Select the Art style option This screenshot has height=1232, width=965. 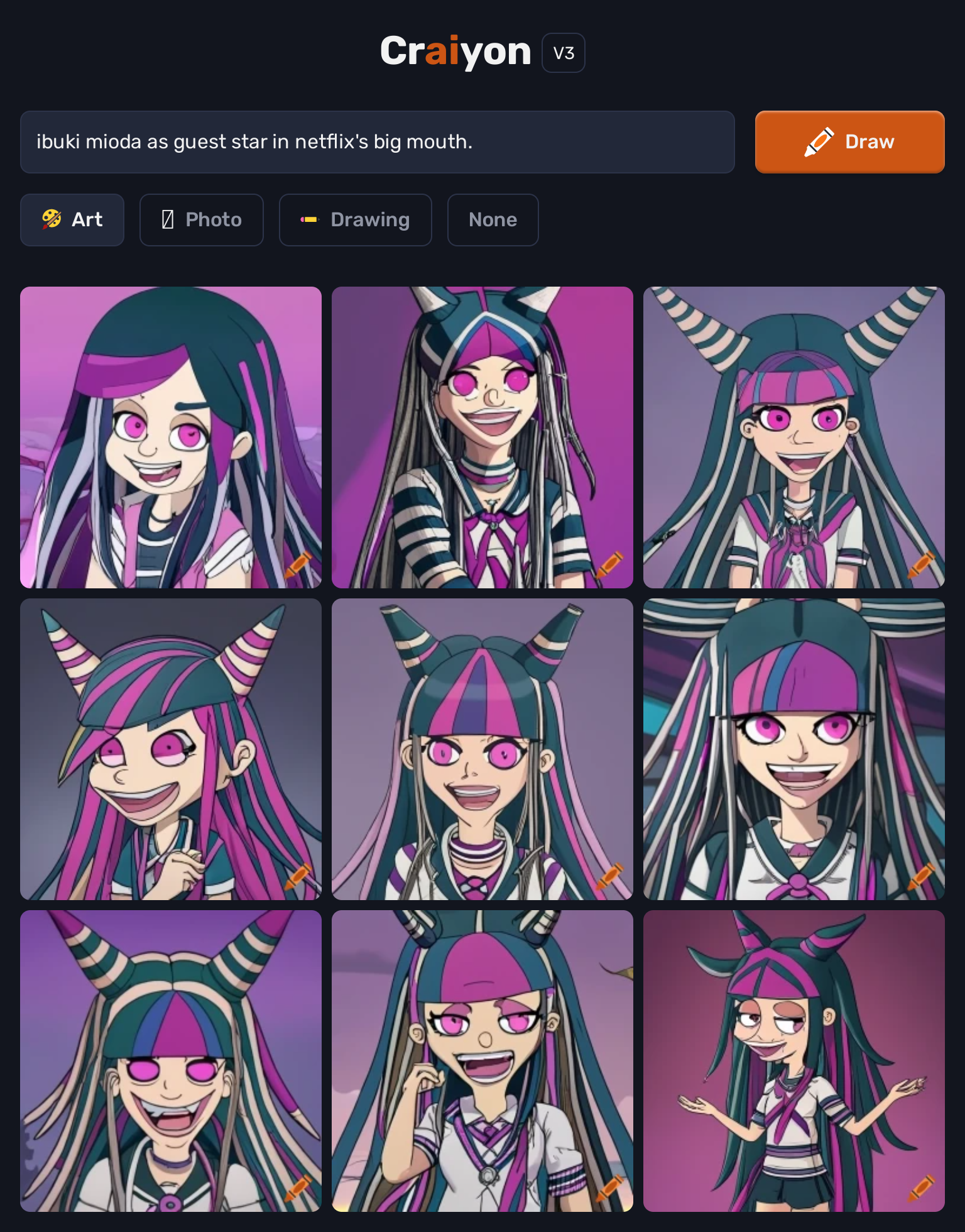pos(72,220)
